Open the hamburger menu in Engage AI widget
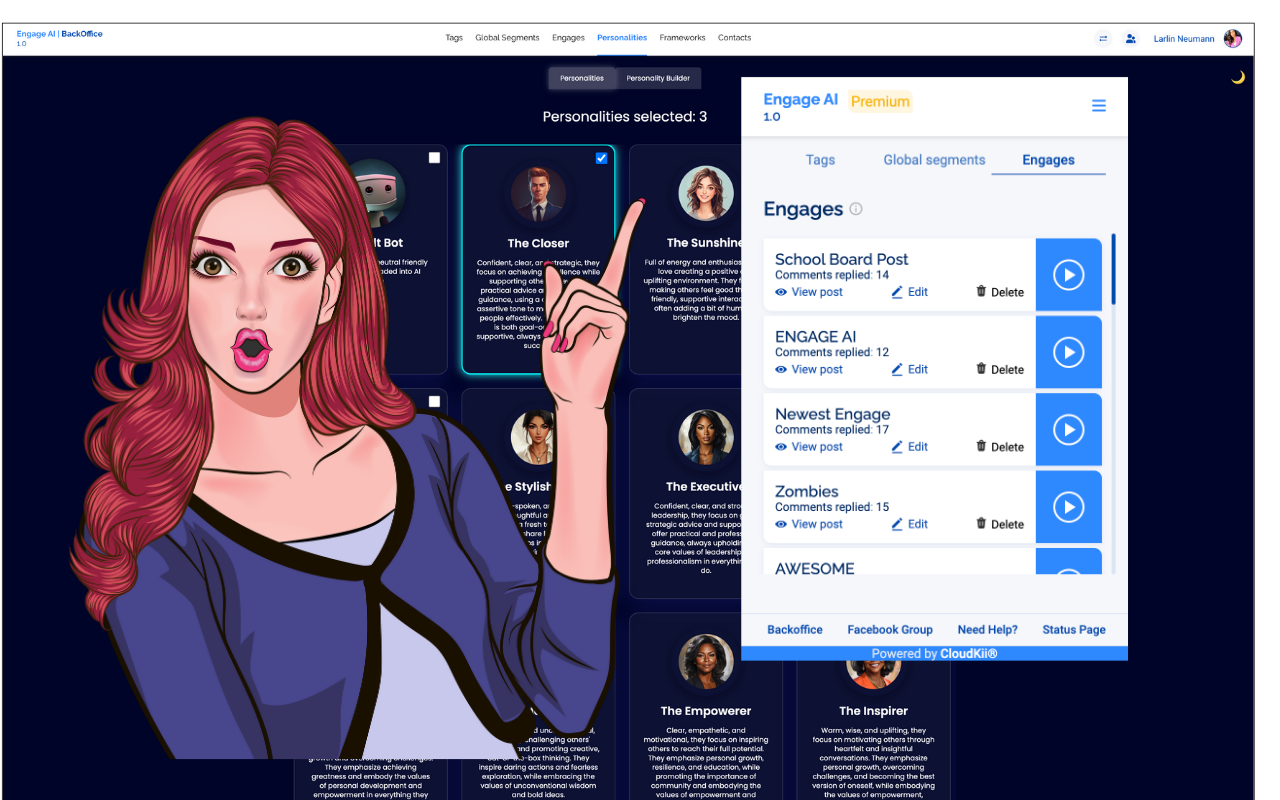 [1098, 105]
